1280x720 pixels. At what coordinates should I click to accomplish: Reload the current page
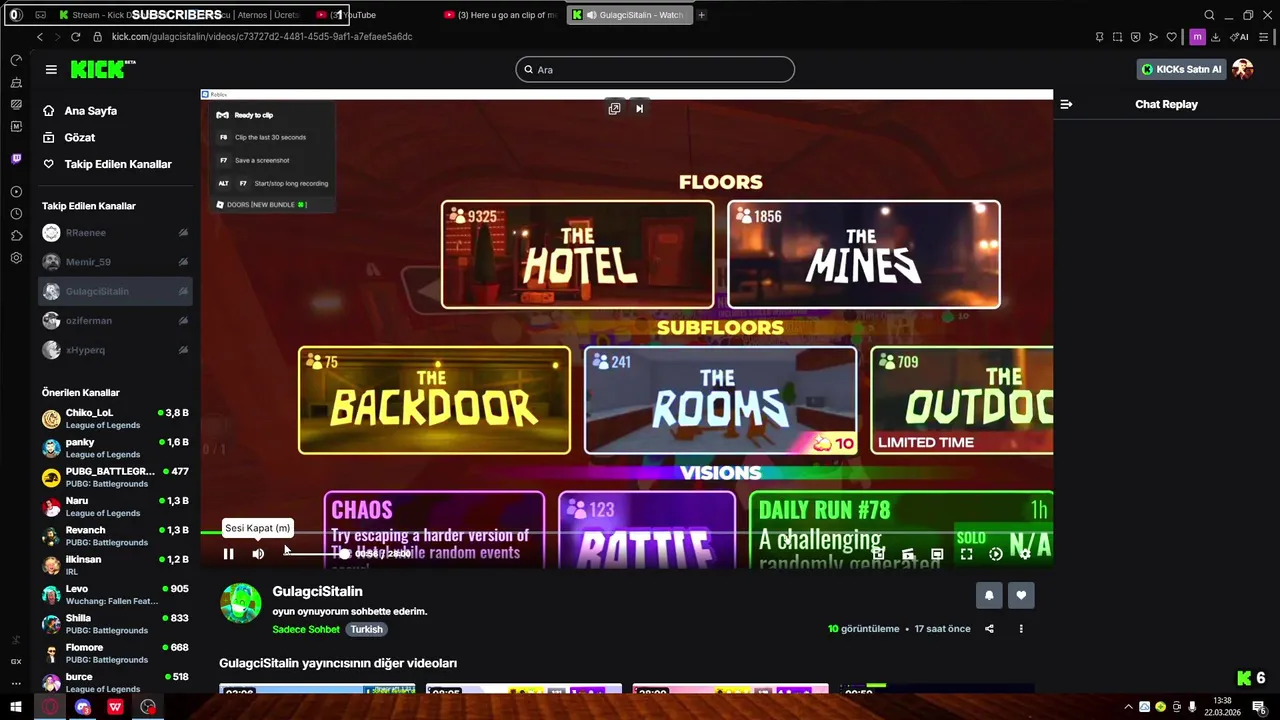tap(75, 37)
